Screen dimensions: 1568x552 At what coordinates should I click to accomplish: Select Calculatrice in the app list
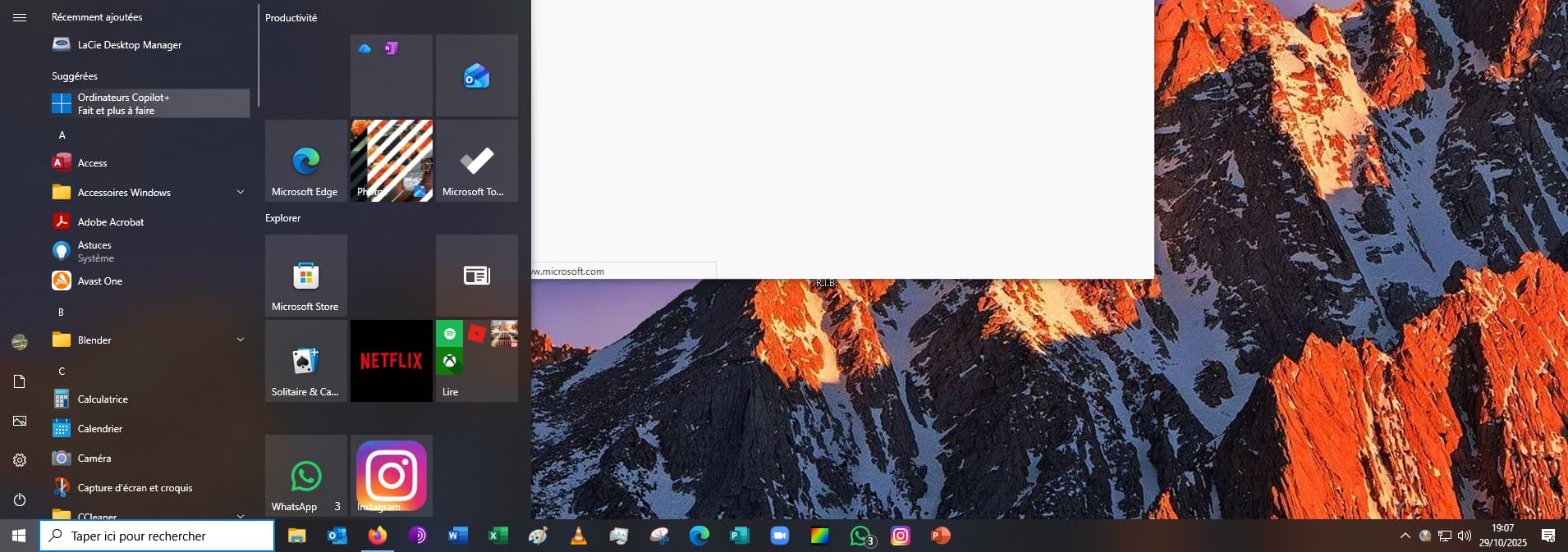click(103, 399)
